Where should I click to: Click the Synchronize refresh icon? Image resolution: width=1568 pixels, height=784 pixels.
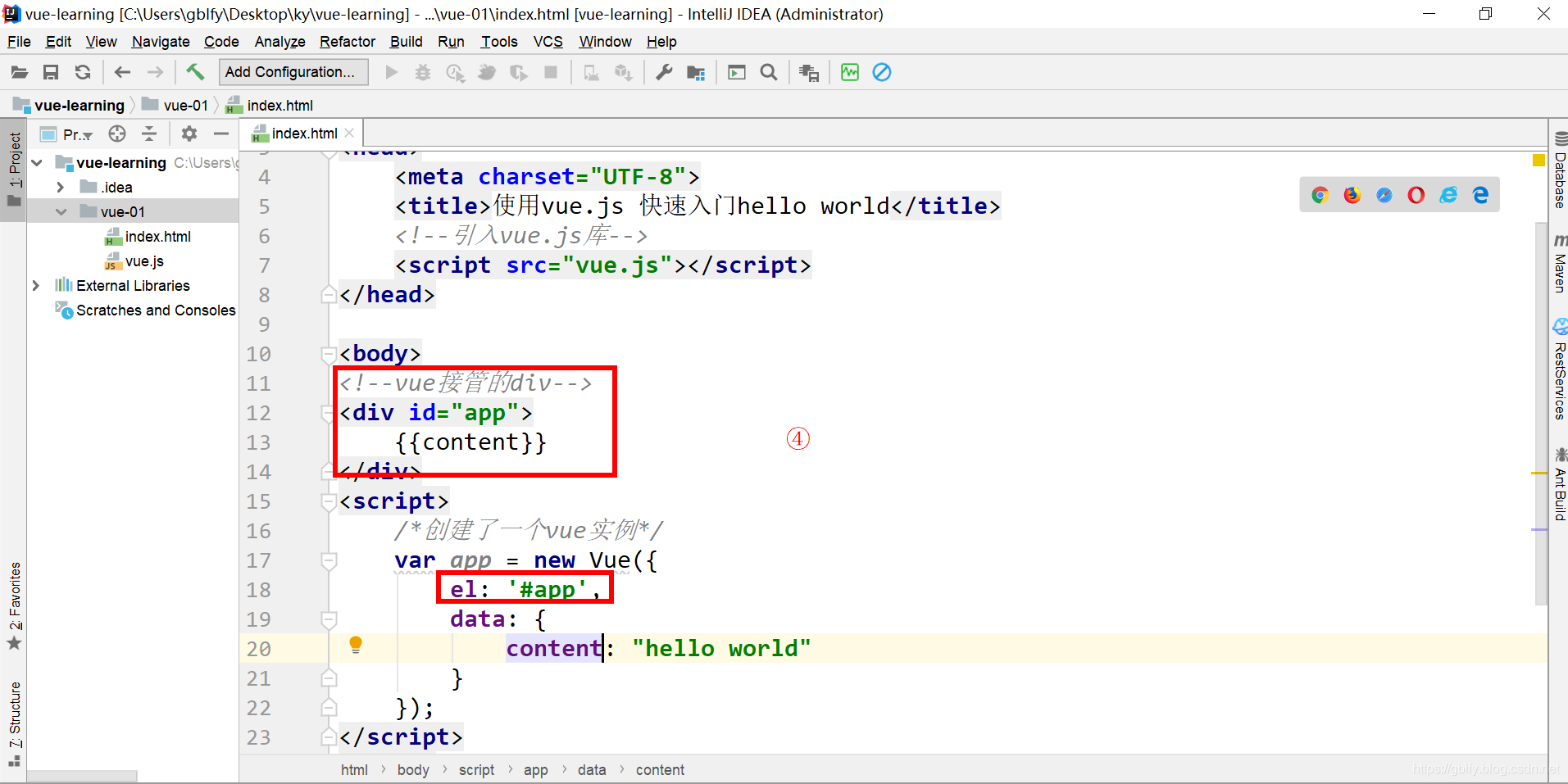(83, 72)
